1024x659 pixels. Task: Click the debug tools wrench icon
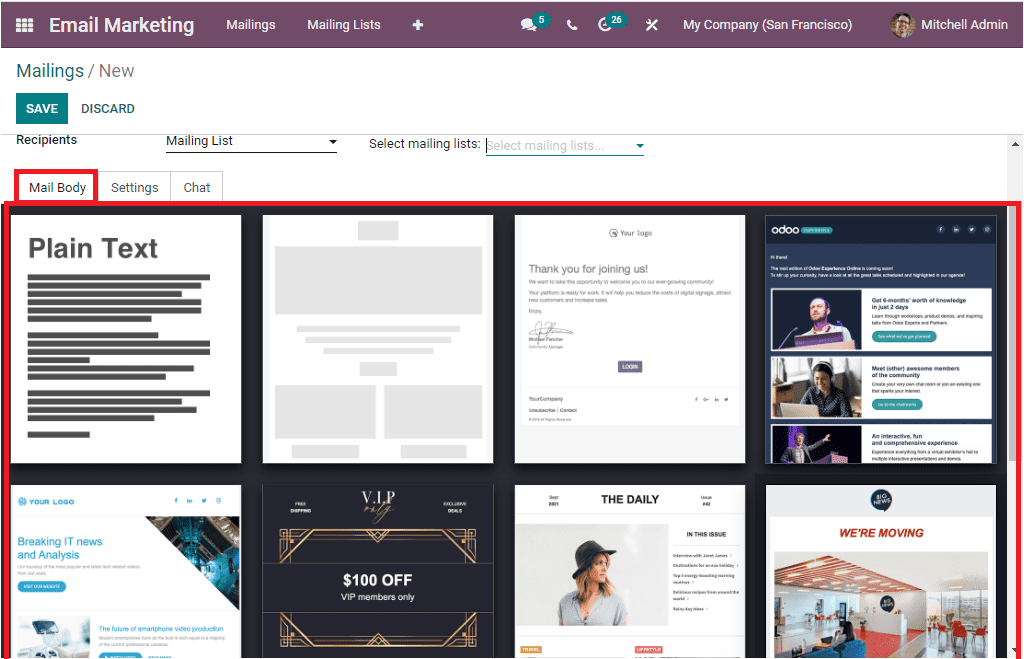click(651, 25)
